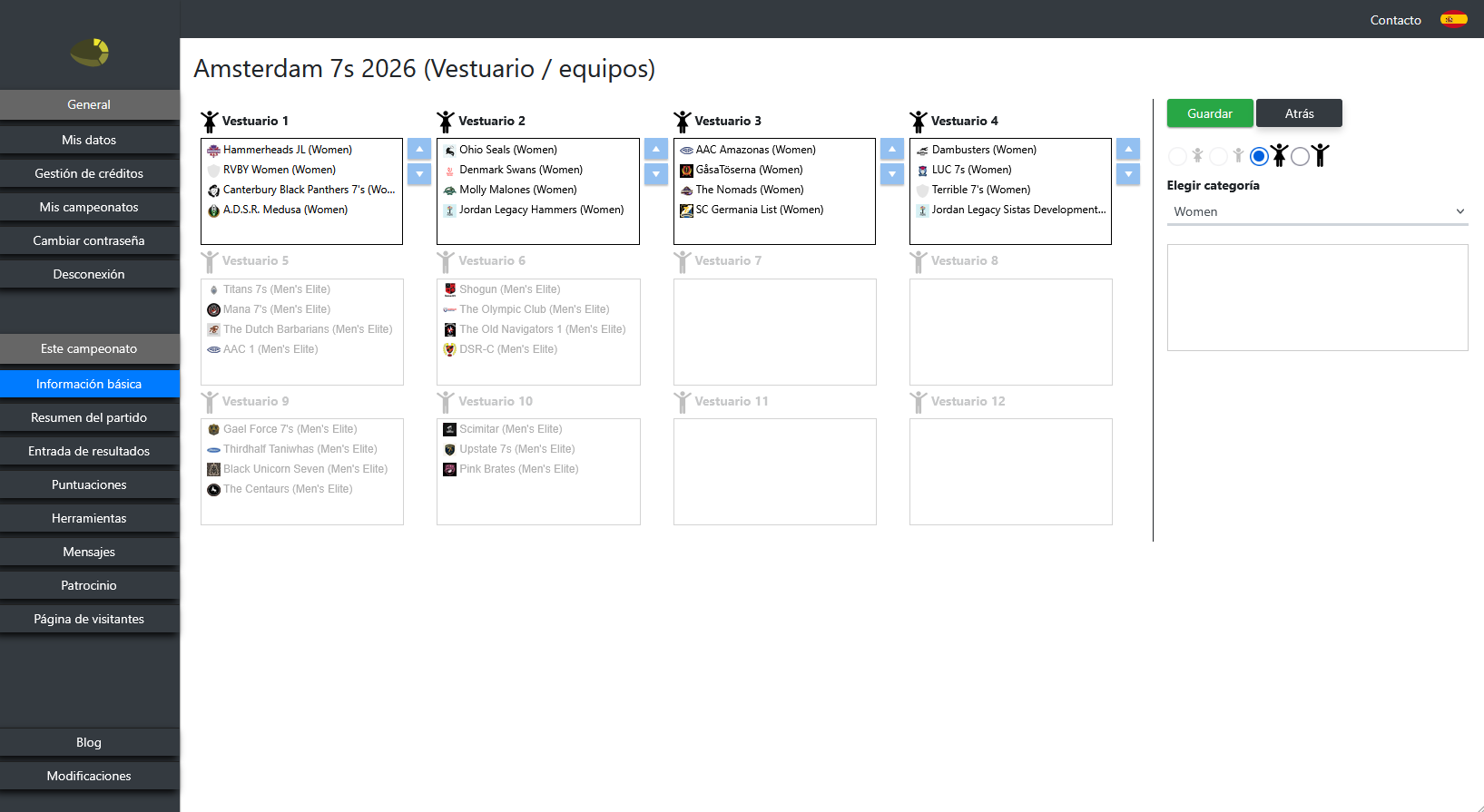Viewport: 1484px width, 812px height.
Task: Click the rugby ball logo in sidebar
Action: (90, 53)
